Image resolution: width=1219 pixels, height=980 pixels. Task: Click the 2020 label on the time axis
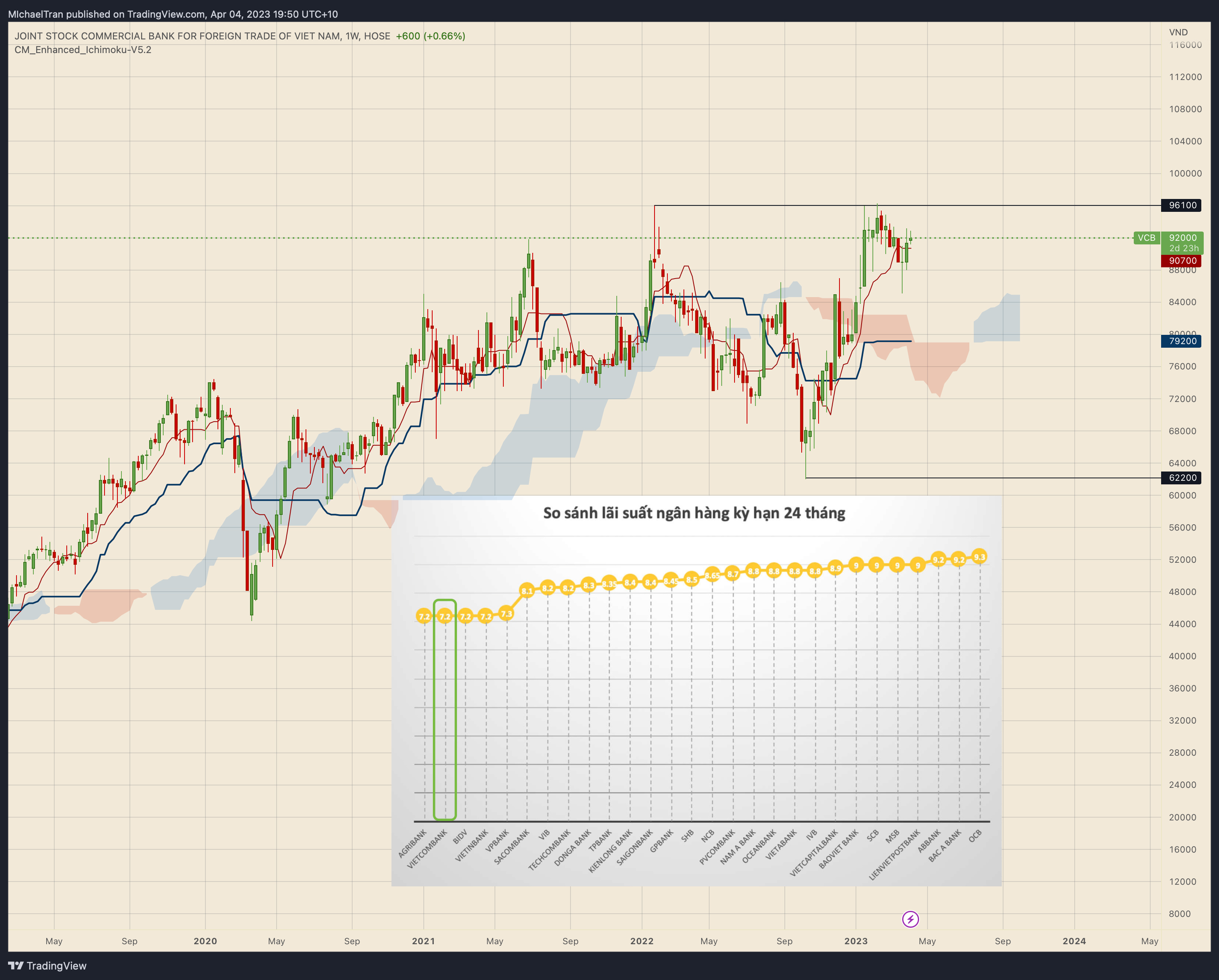(x=205, y=941)
